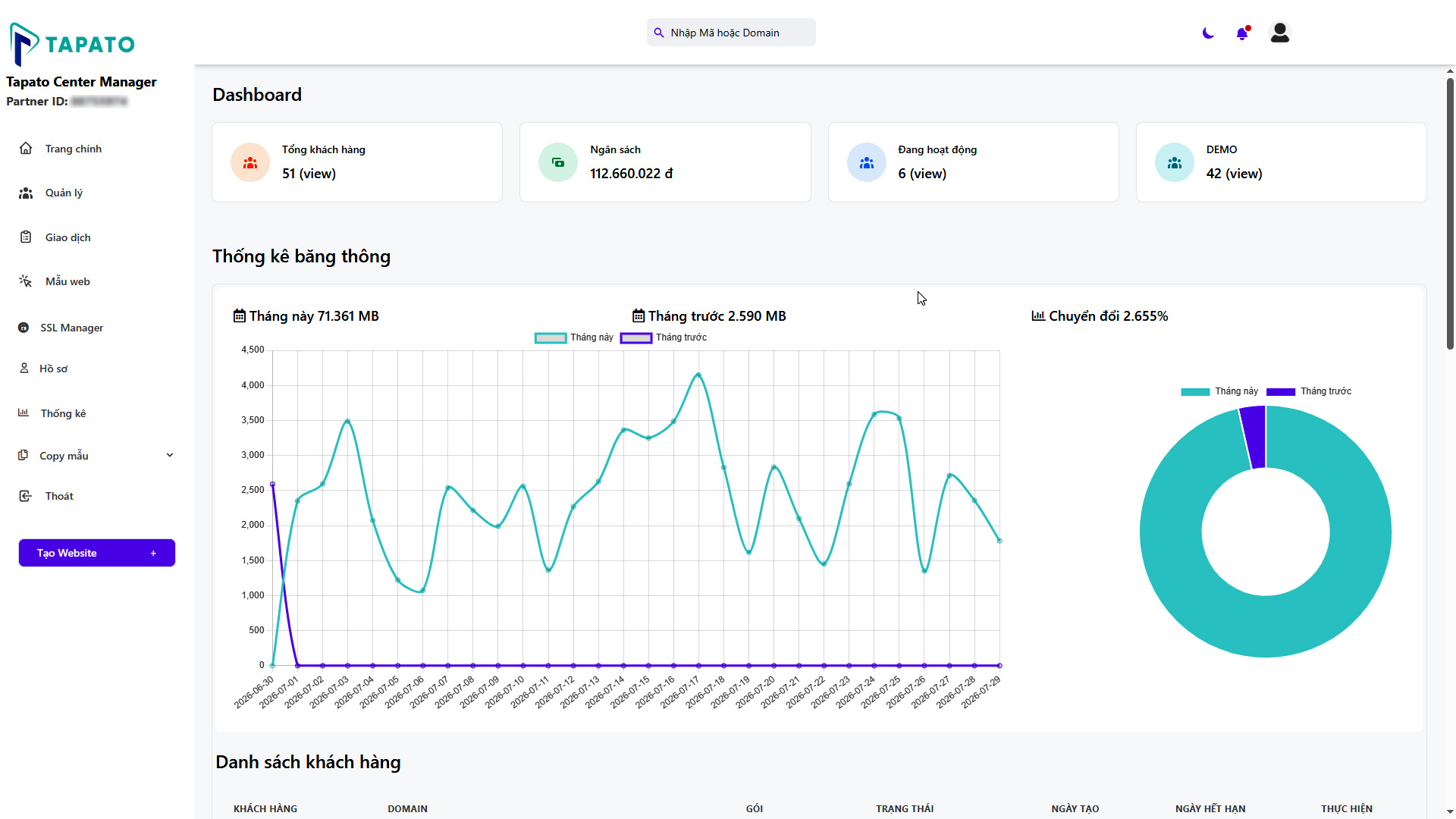
Task: Toggle dark mode moon icon
Action: tap(1208, 33)
